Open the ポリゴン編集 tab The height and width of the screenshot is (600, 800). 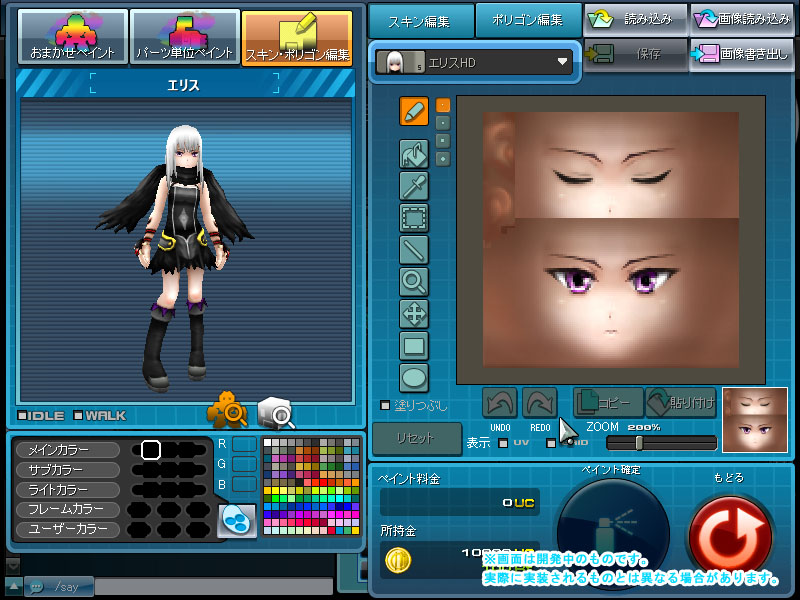[528, 20]
